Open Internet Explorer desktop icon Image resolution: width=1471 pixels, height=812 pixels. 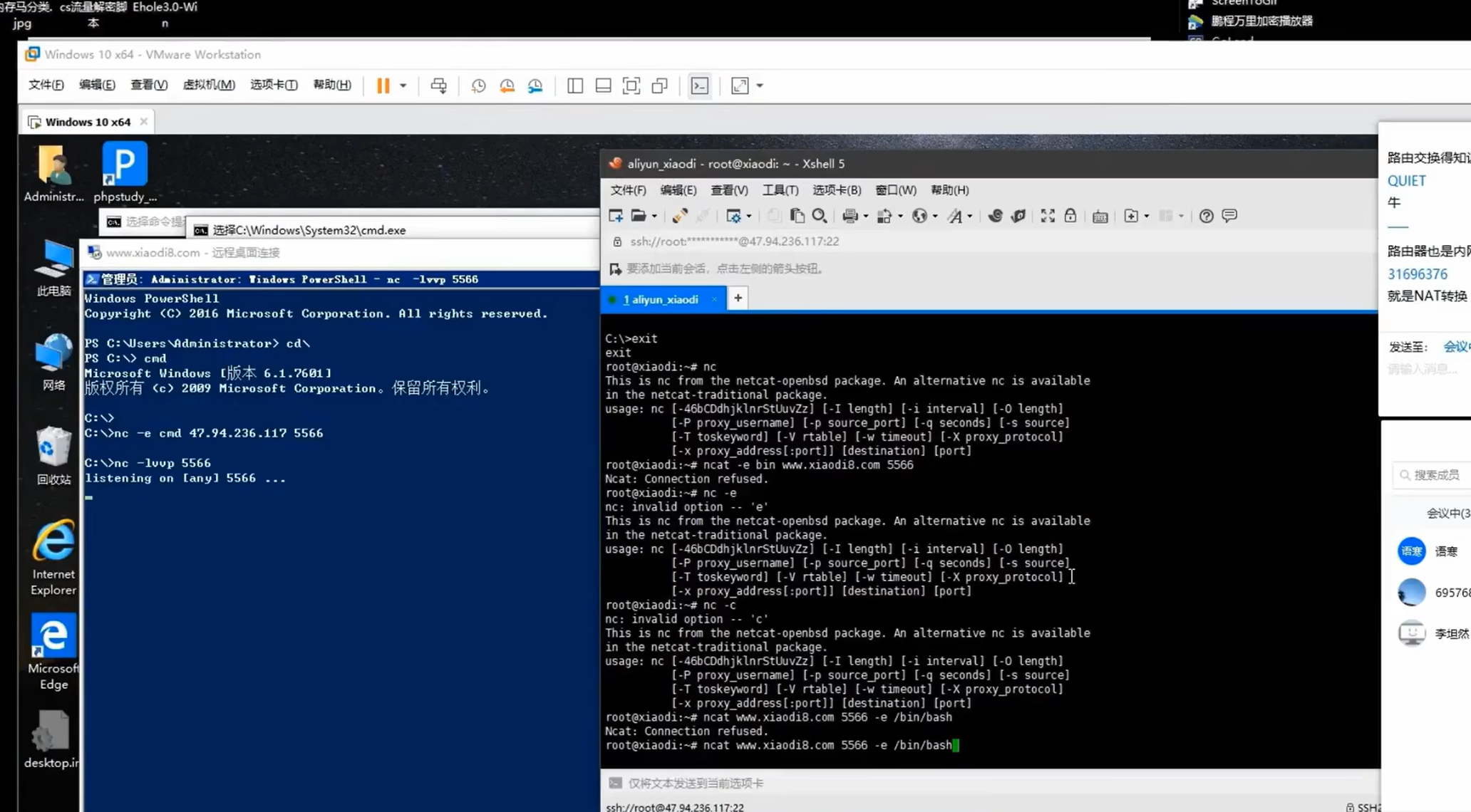pos(53,558)
